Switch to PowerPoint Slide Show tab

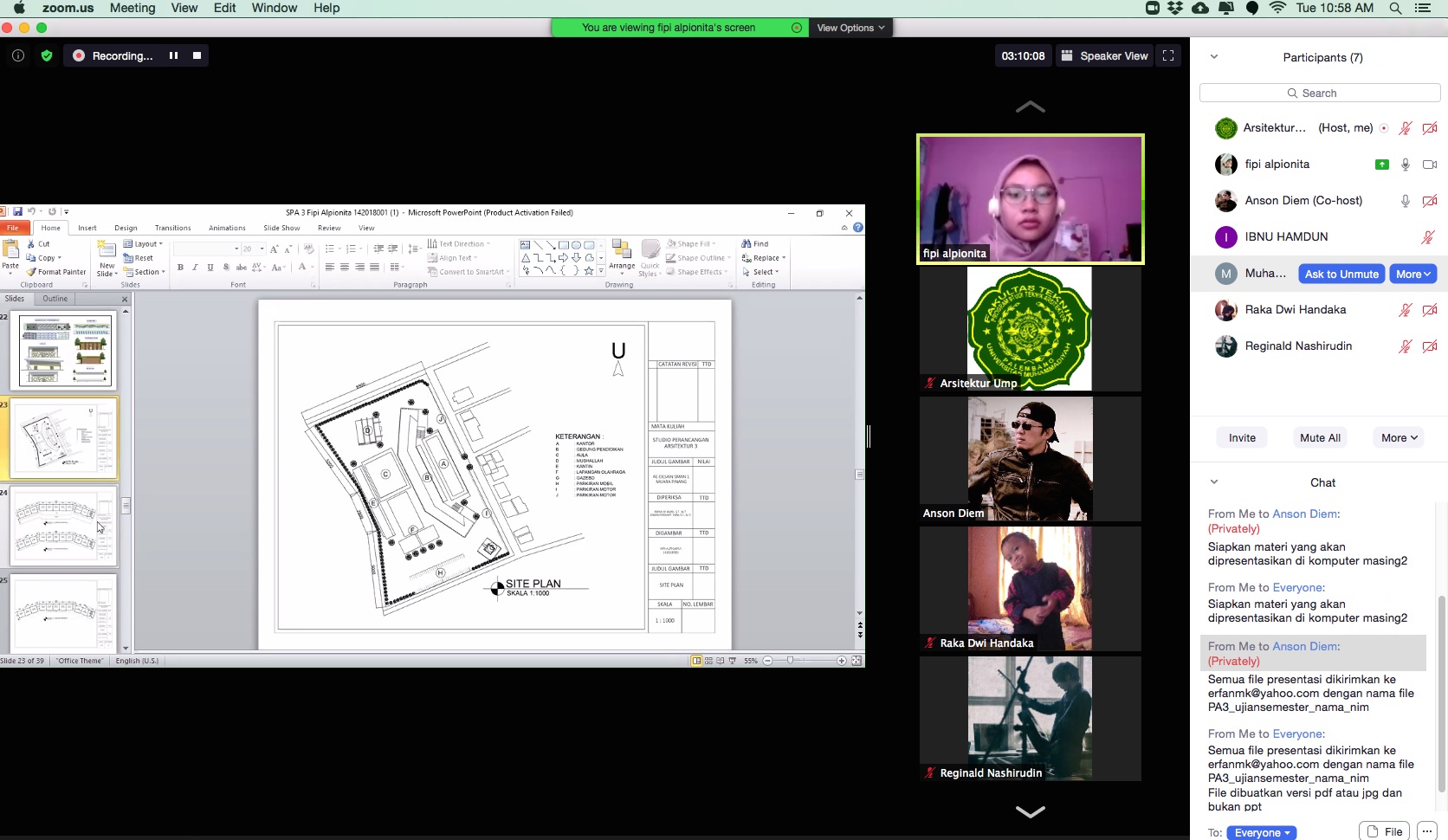(x=281, y=228)
